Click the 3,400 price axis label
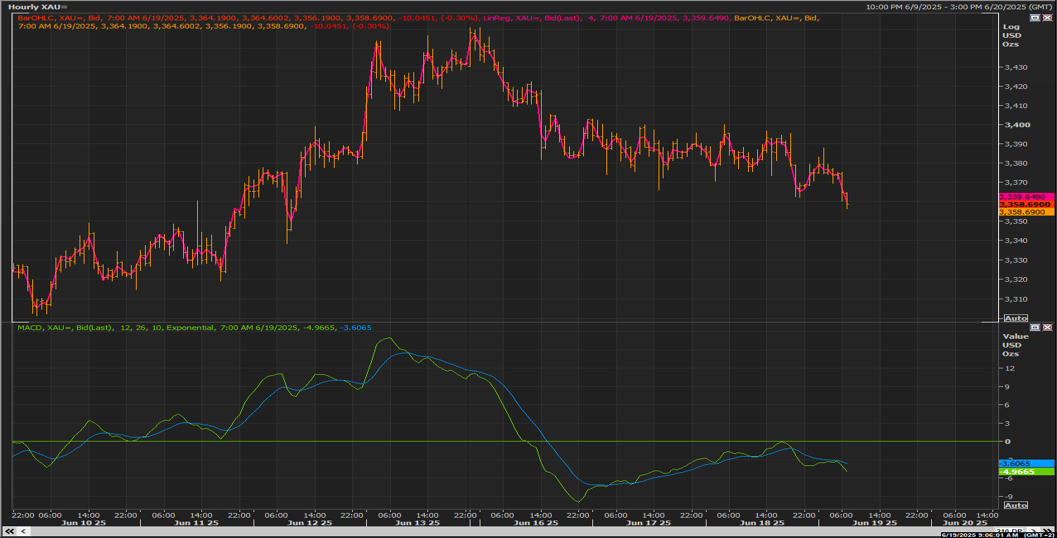 (x=1017, y=125)
